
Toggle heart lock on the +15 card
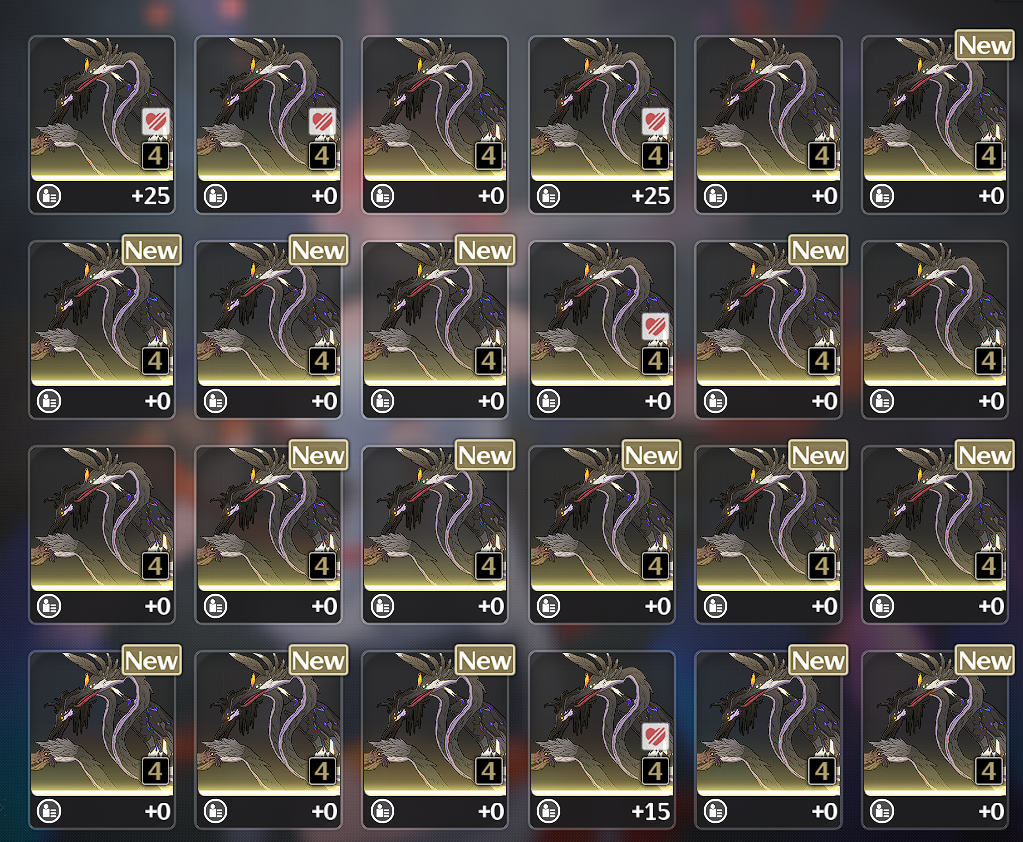pos(655,737)
